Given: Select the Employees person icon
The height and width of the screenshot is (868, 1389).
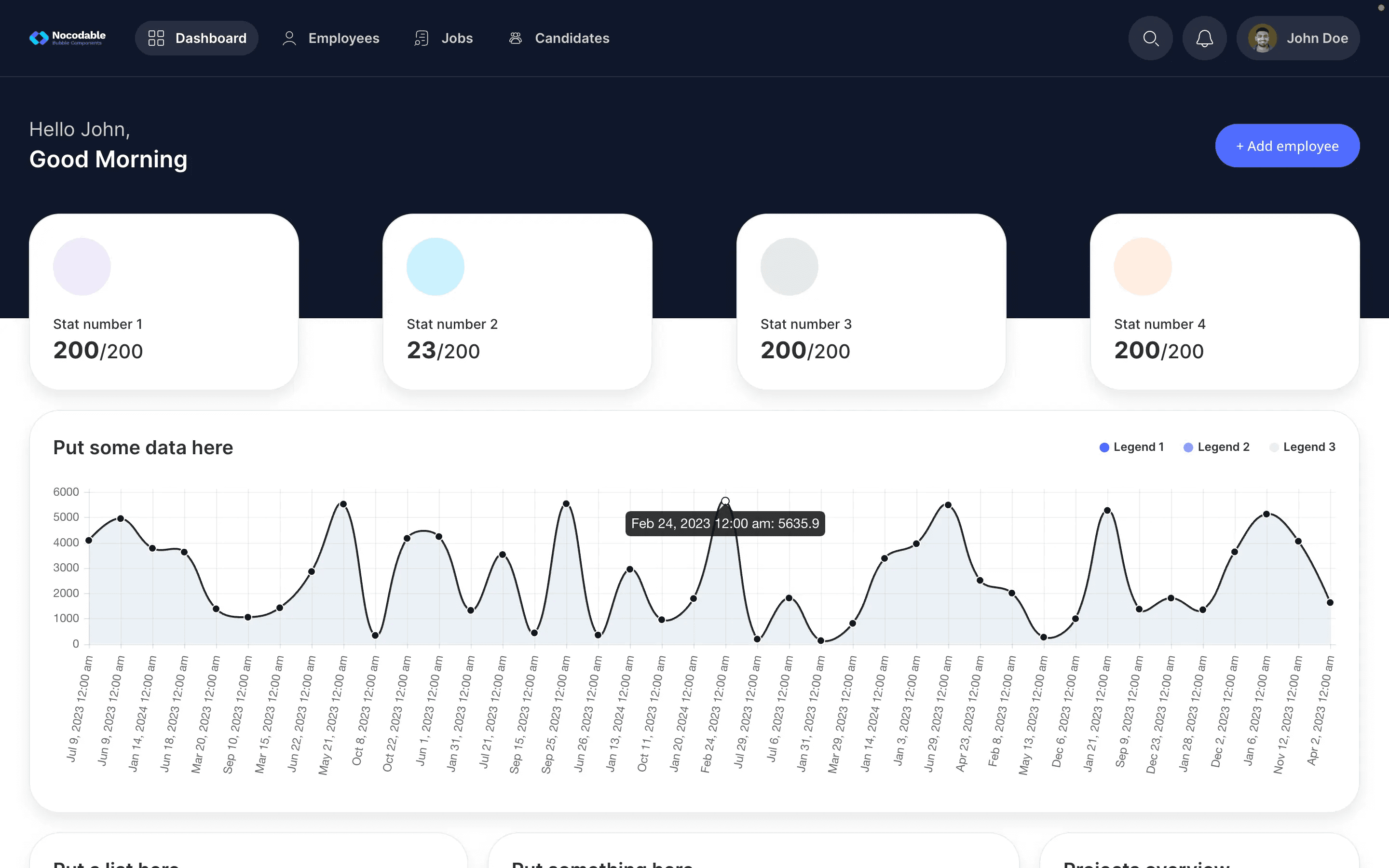Looking at the screenshot, I should pyautogui.click(x=289, y=38).
